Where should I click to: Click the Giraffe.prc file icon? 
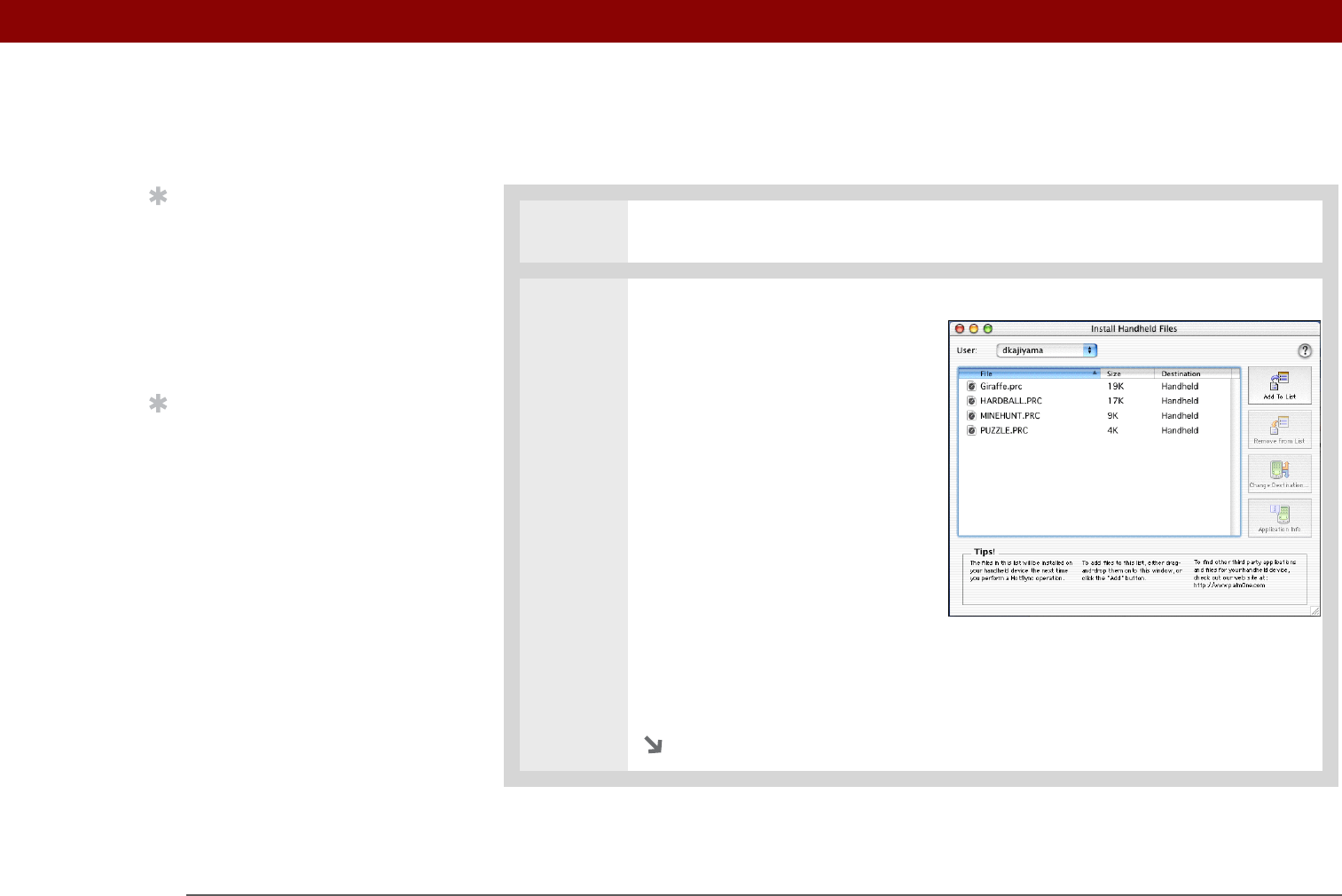click(971, 387)
